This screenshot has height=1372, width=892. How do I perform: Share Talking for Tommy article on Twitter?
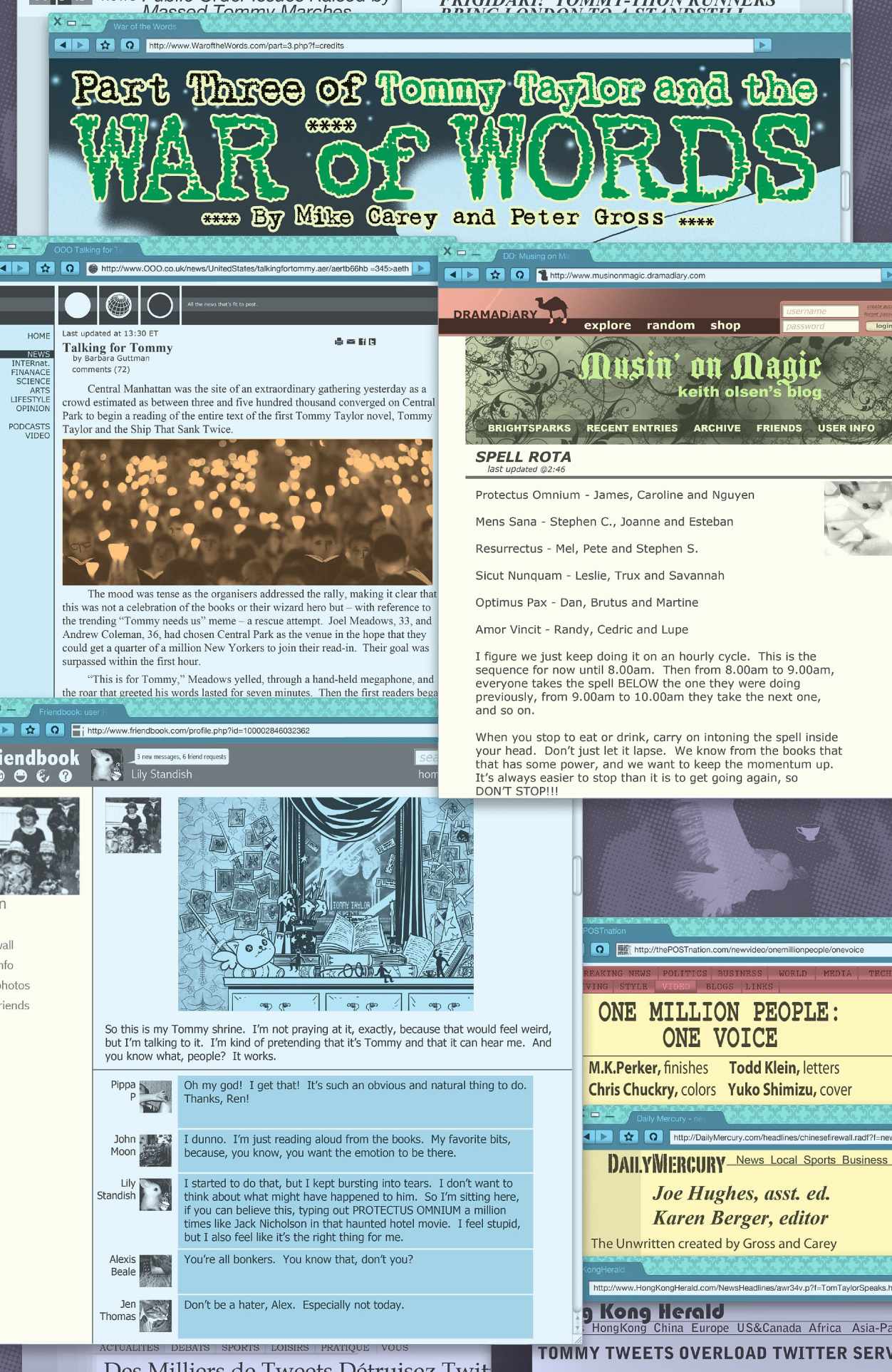(372, 342)
